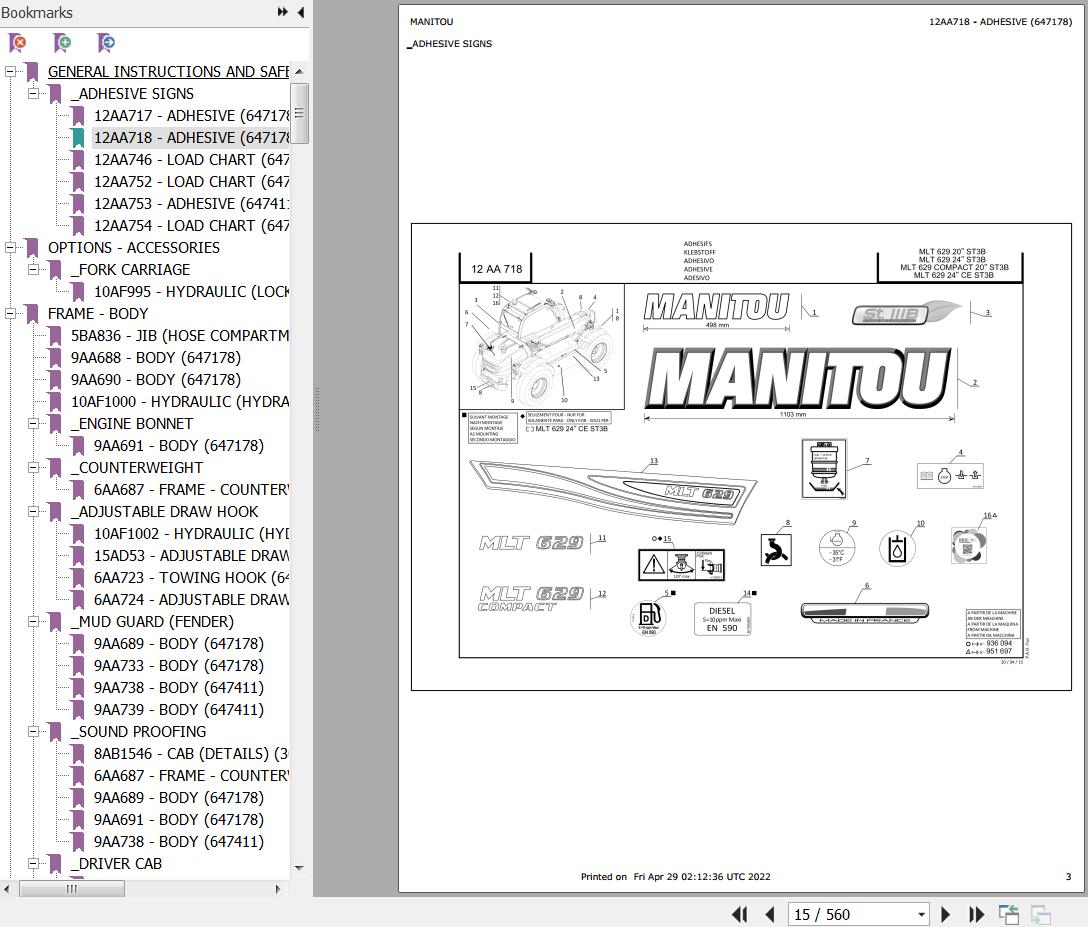Open bookmark 6AA724 - ADJUSTABLE DRAW

click(191, 599)
